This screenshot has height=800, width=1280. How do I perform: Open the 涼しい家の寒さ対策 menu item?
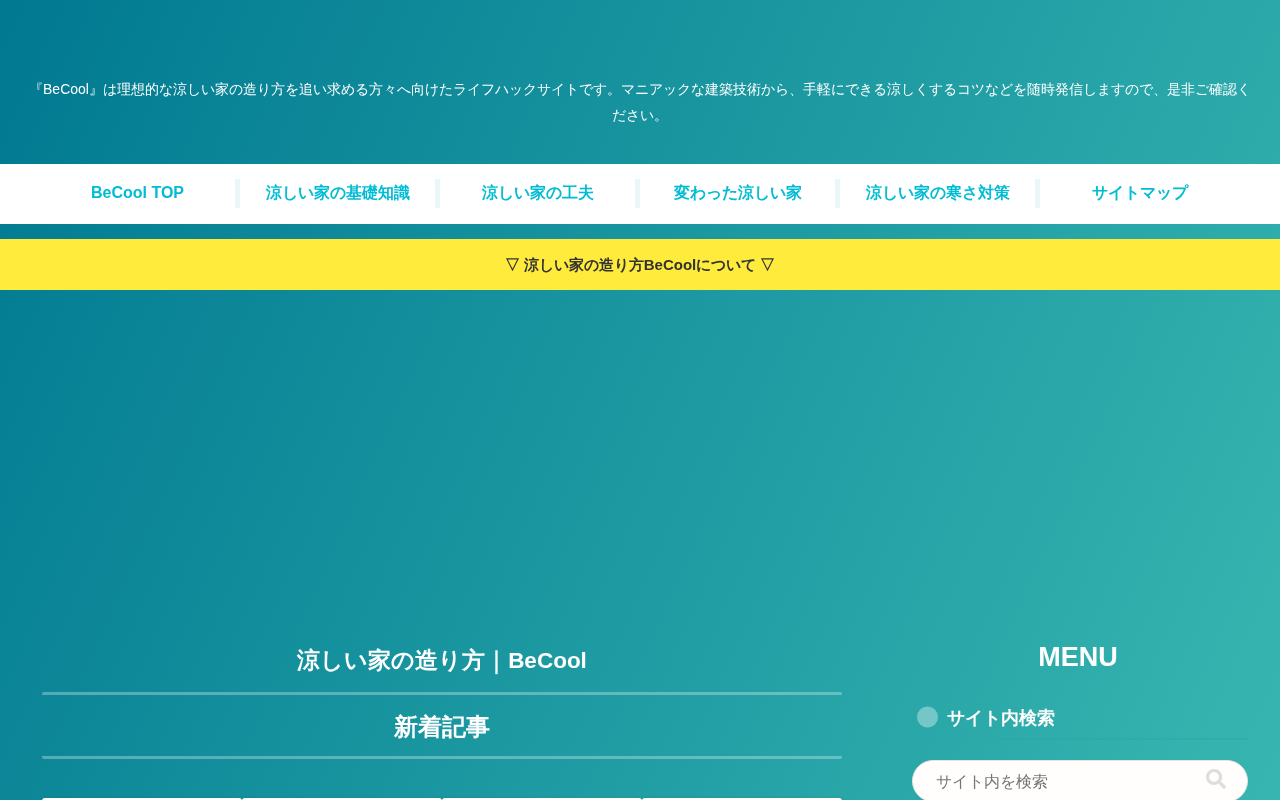(x=938, y=193)
